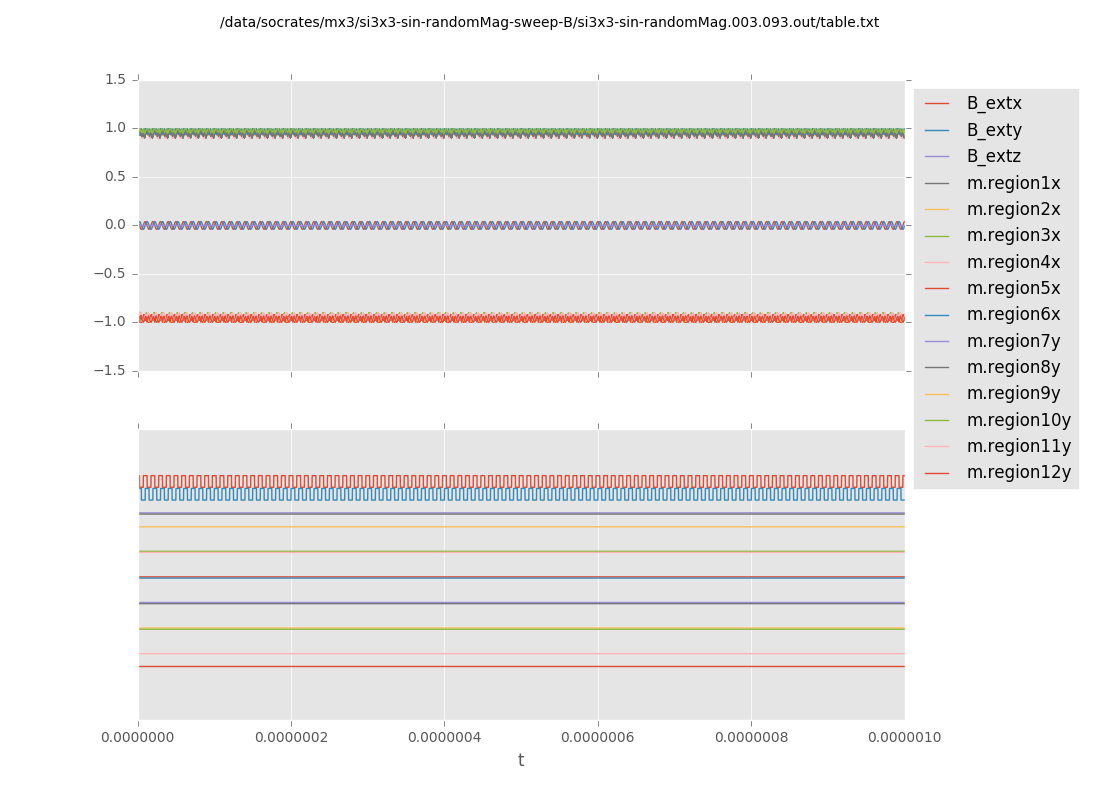
Task: Click the 0.0000000 x-axis tick label
Action: pyautogui.click(x=139, y=738)
